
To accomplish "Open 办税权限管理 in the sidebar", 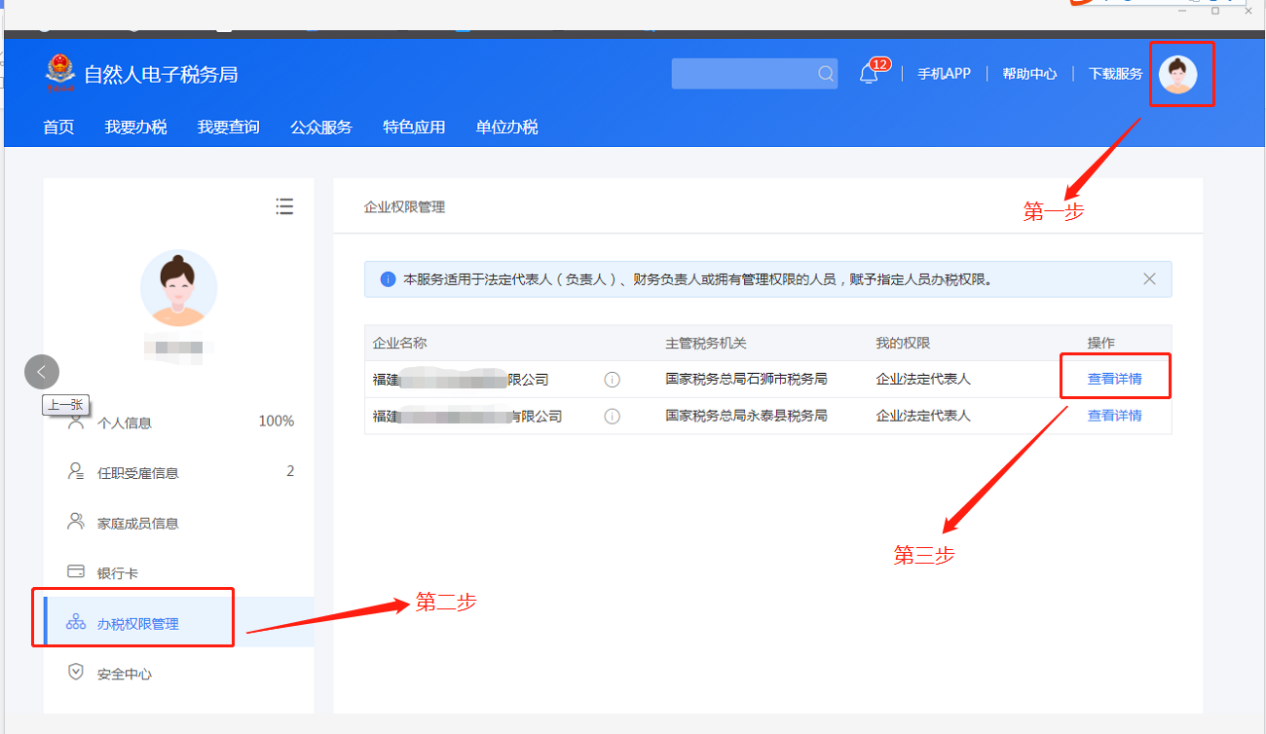I will tap(137, 624).
